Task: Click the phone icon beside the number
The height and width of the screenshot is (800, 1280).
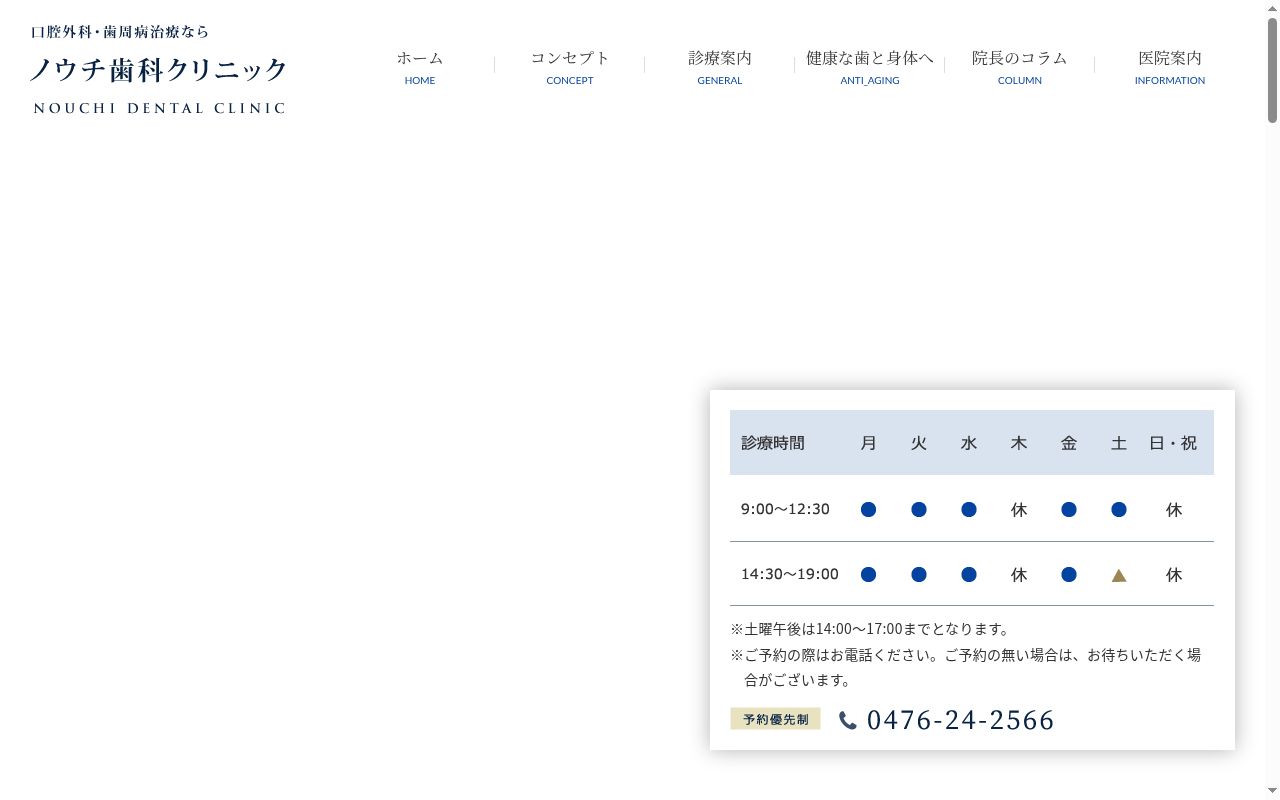Action: (848, 720)
